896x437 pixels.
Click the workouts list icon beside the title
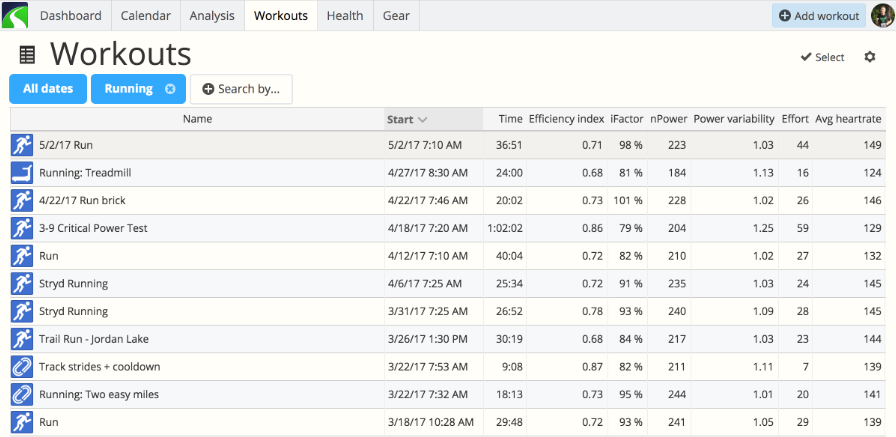pyautogui.click(x=27, y=55)
